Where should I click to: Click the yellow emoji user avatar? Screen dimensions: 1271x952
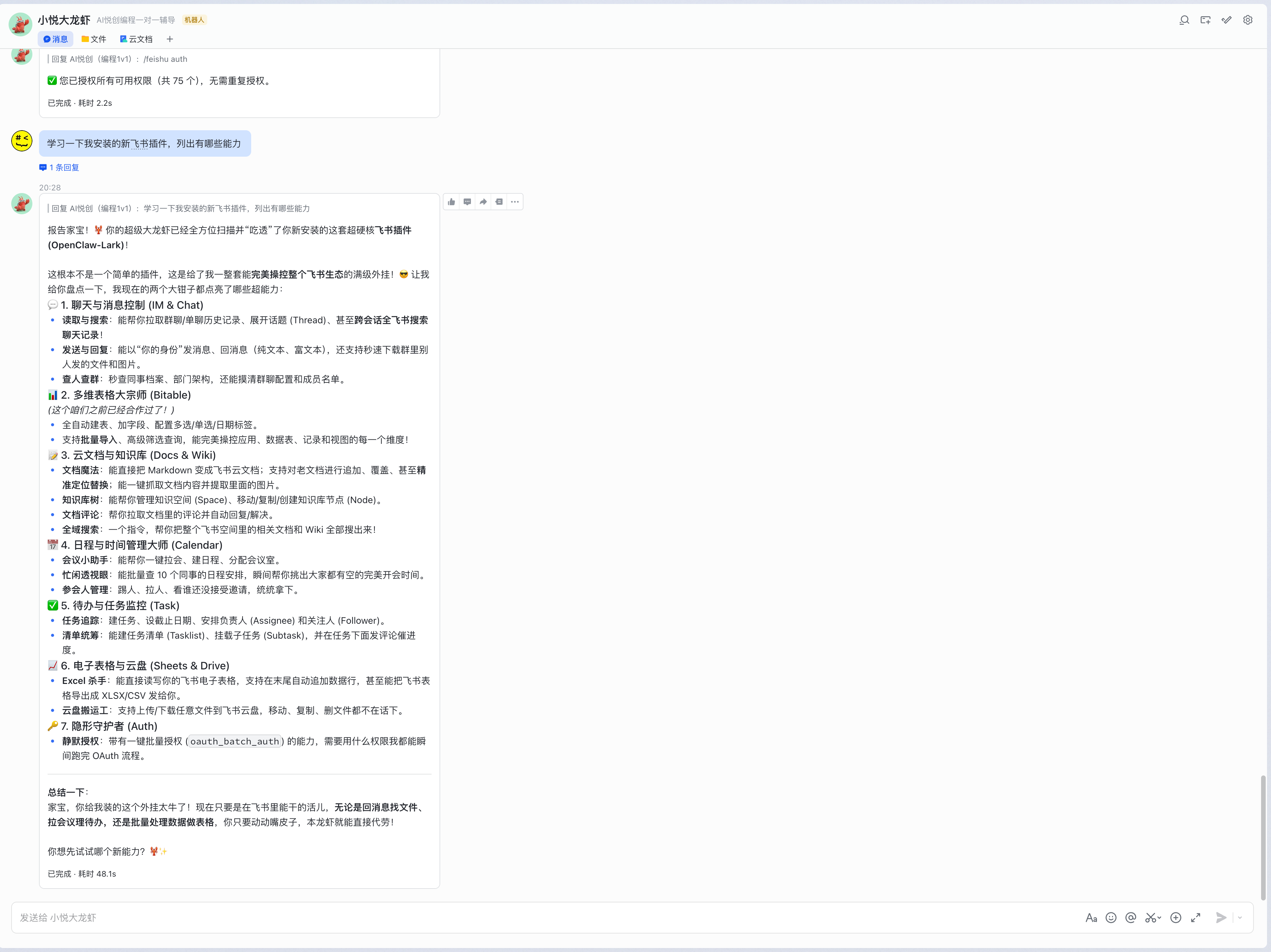click(x=22, y=141)
